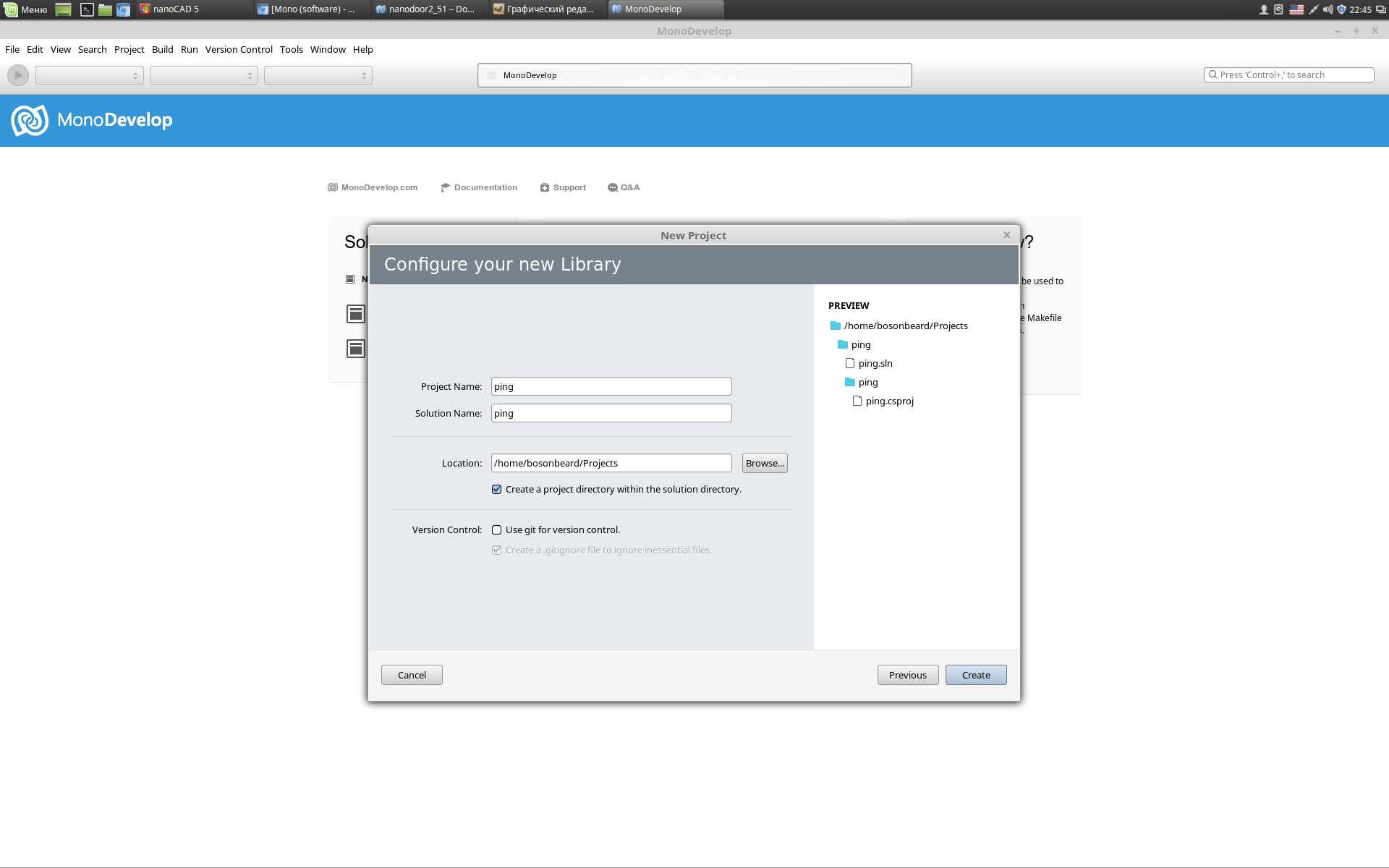
Task: Open the first configuration combo box in toolbar
Action: coord(90,75)
